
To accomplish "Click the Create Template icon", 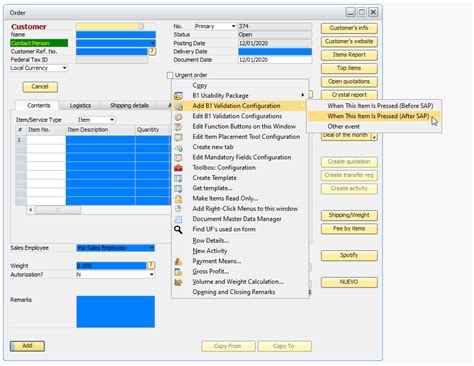I will 178,178.
